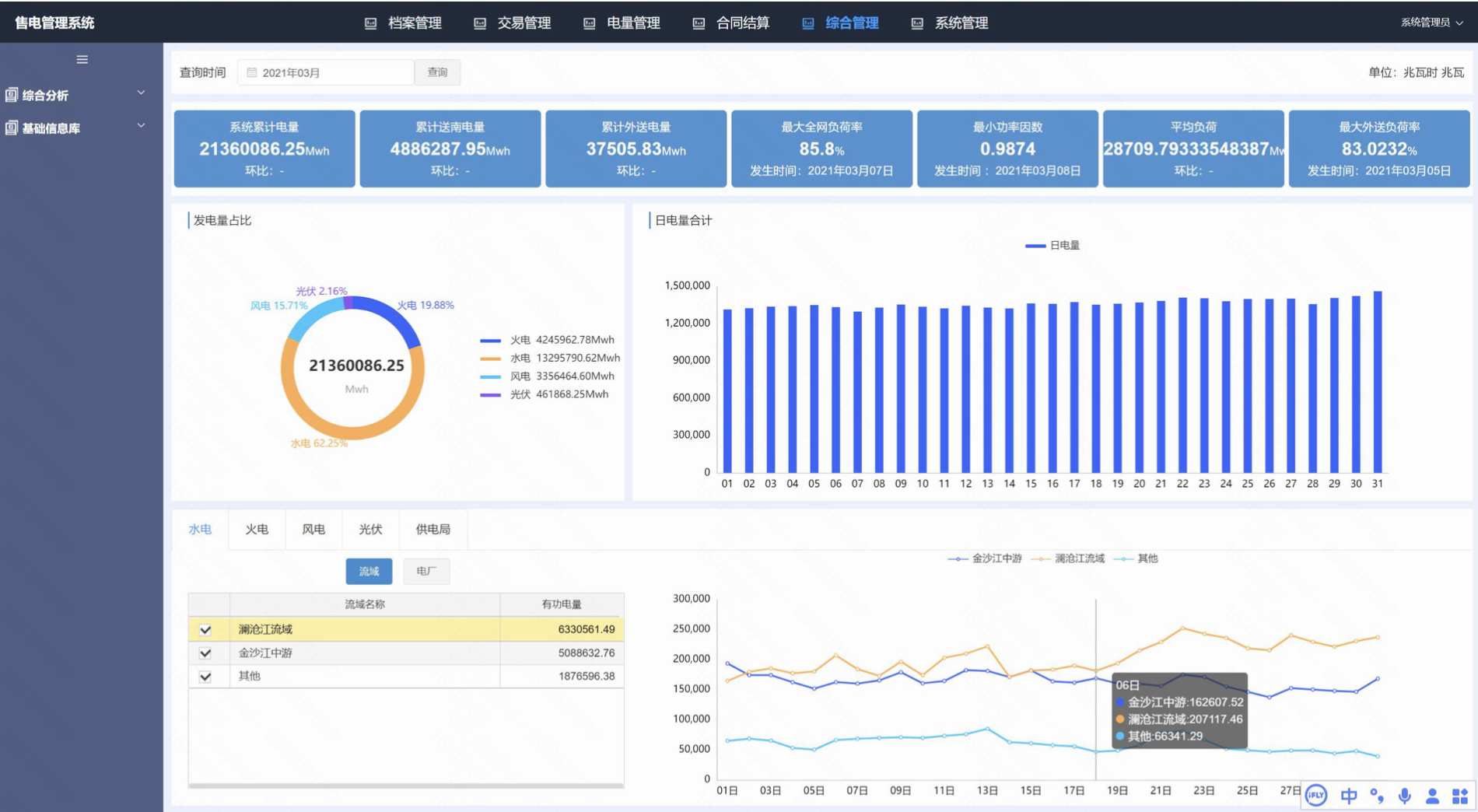Click the 流域名称 column header
The image size is (1478, 812).
365,604
